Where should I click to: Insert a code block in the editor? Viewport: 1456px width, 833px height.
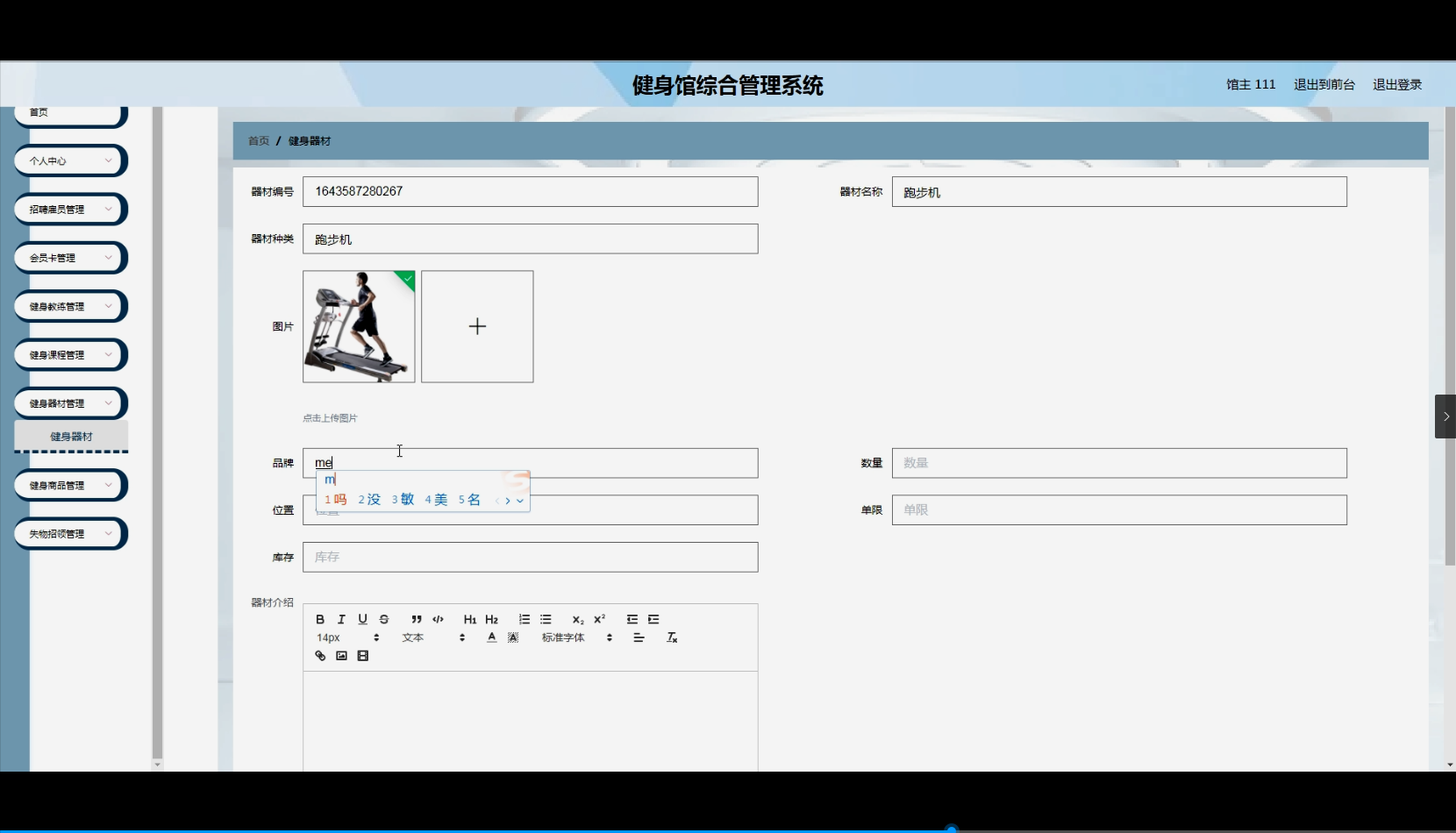[438, 619]
